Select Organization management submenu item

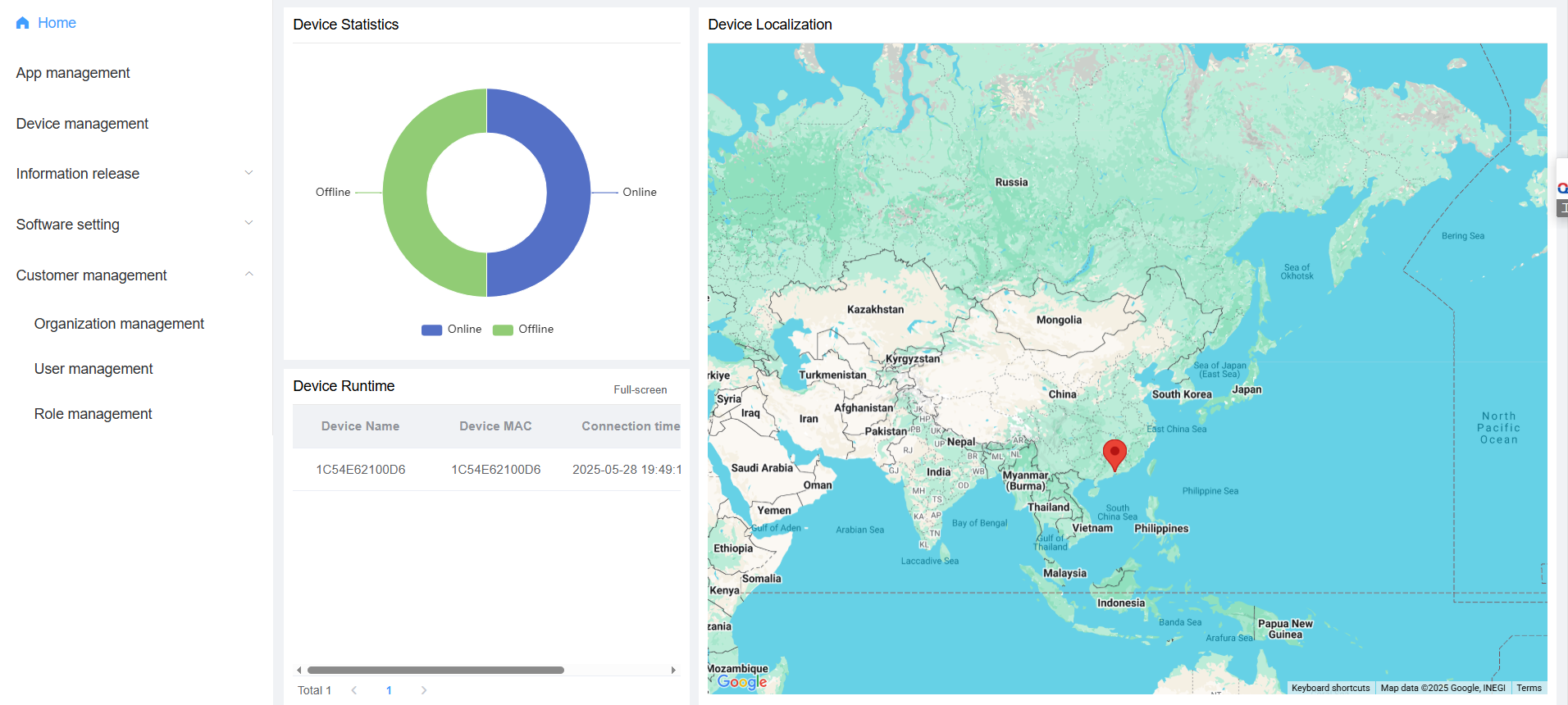pyautogui.click(x=119, y=324)
